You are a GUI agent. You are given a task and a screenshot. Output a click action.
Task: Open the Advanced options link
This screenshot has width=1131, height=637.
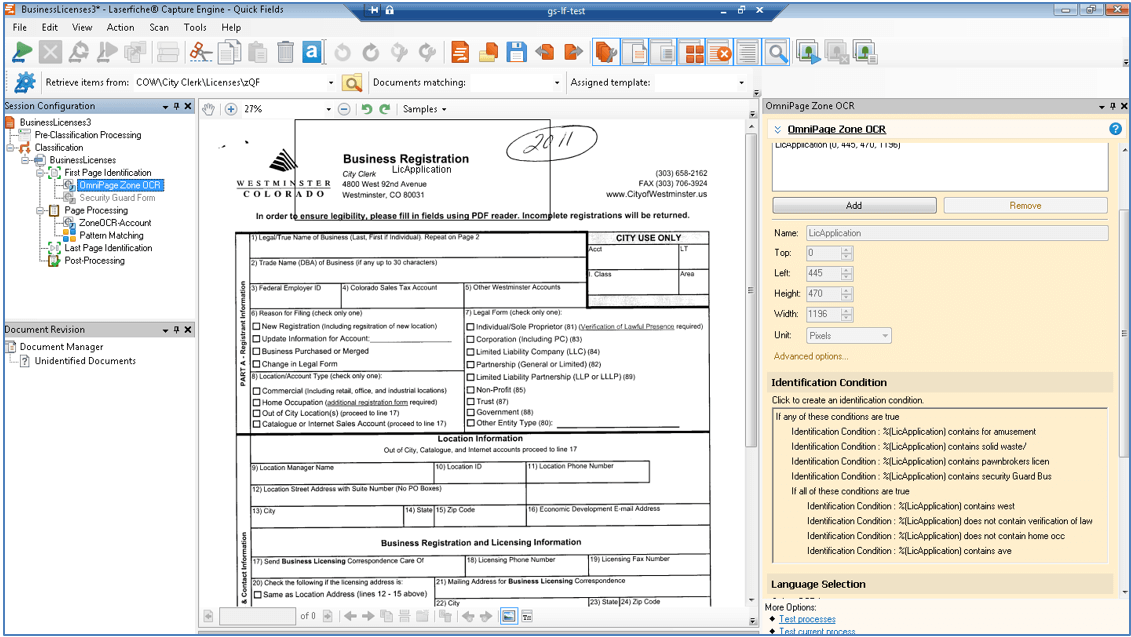(x=811, y=356)
